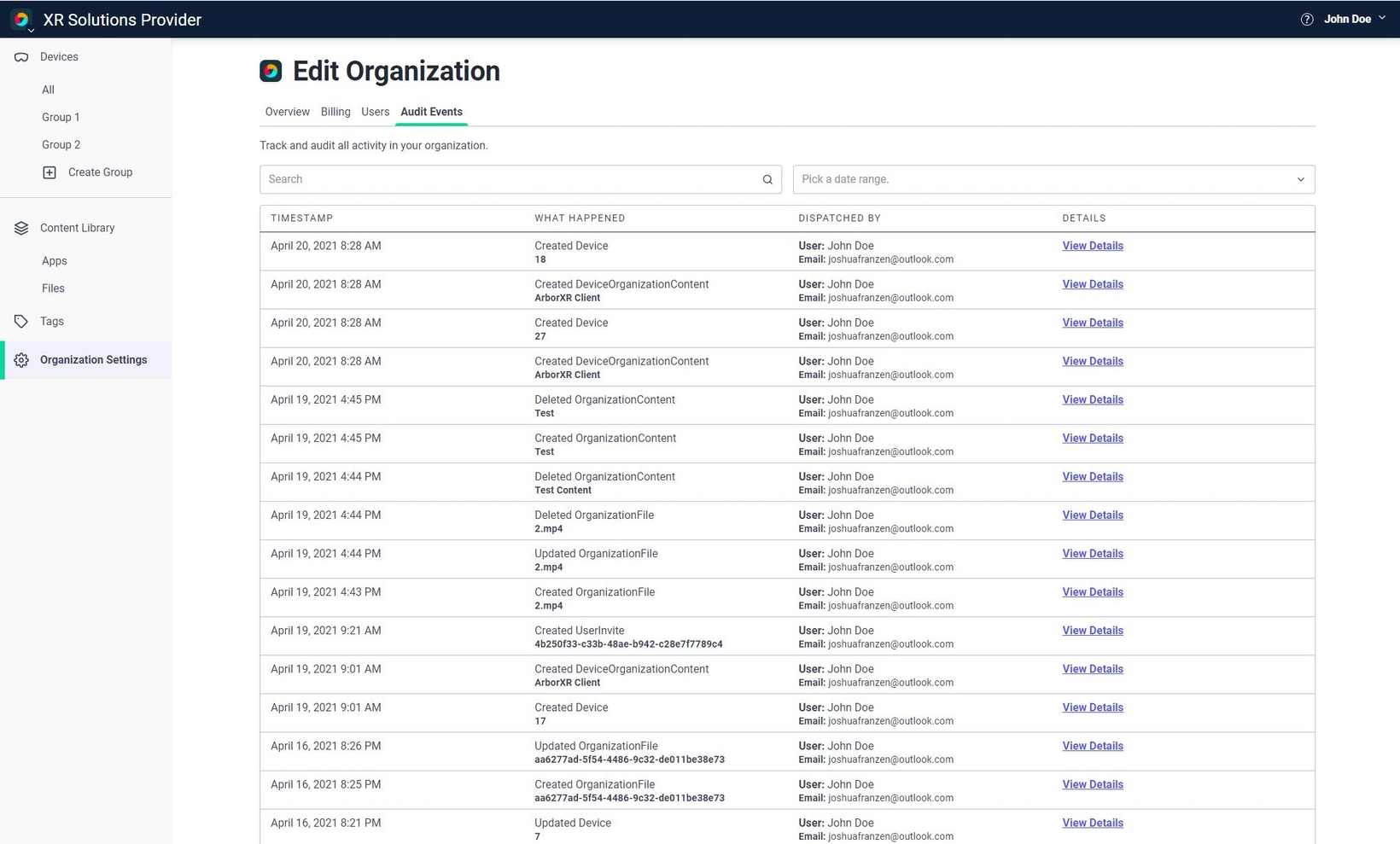Select the Audit Events tab
The height and width of the screenshot is (844, 1400).
(x=431, y=112)
